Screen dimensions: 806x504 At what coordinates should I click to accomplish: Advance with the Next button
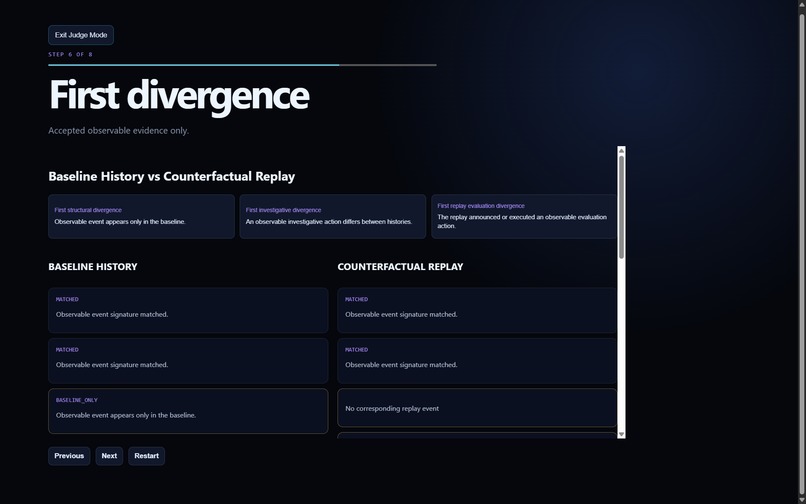click(x=109, y=456)
